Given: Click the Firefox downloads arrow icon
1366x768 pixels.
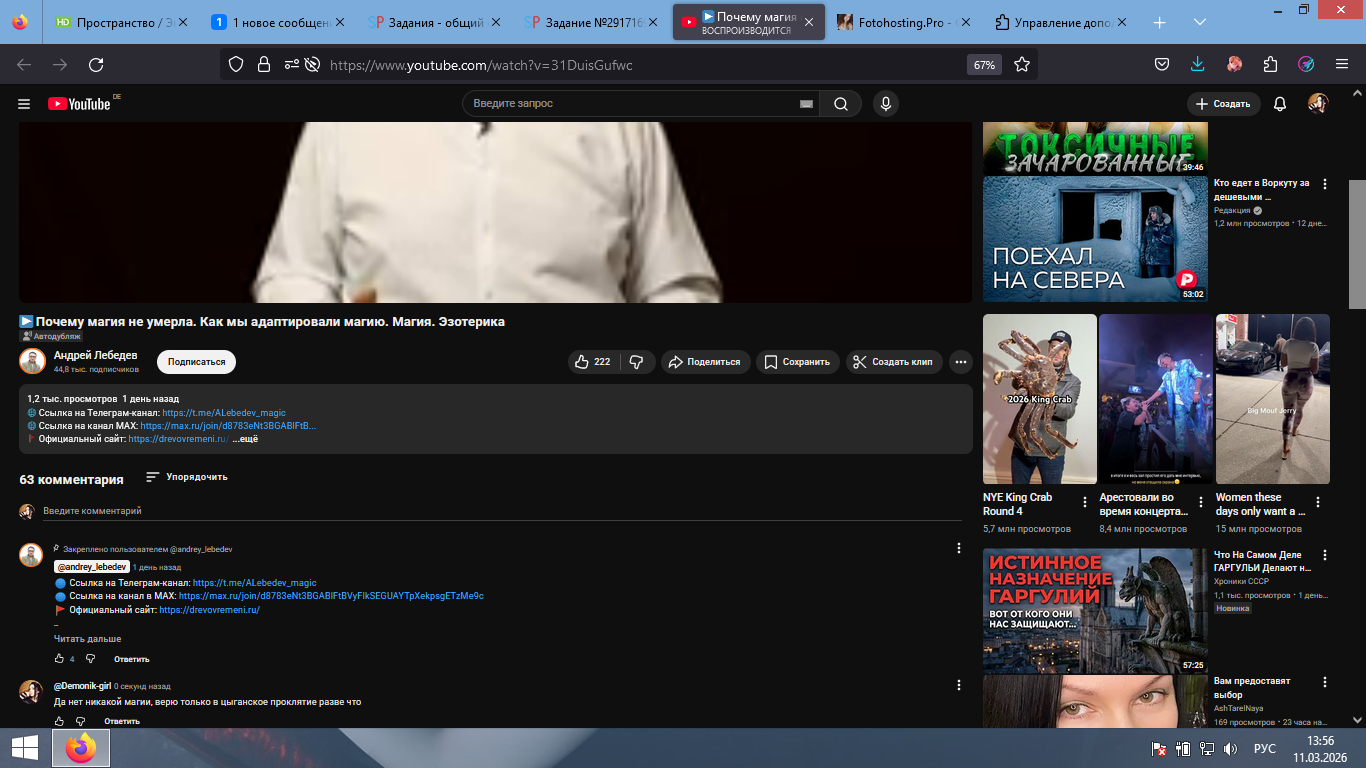Looking at the screenshot, I should [x=1198, y=64].
